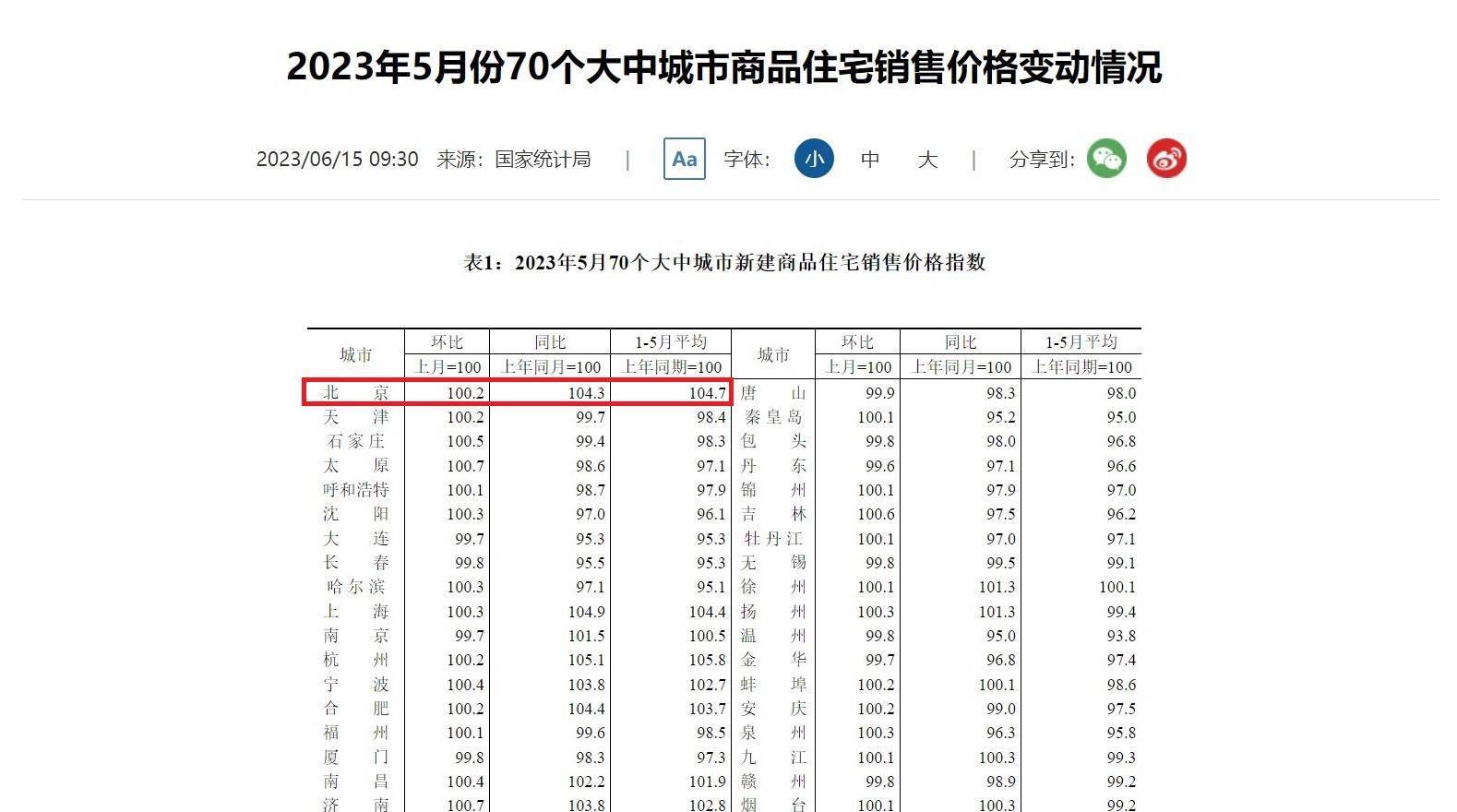Select the 南昌 city cell

click(x=355, y=782)
